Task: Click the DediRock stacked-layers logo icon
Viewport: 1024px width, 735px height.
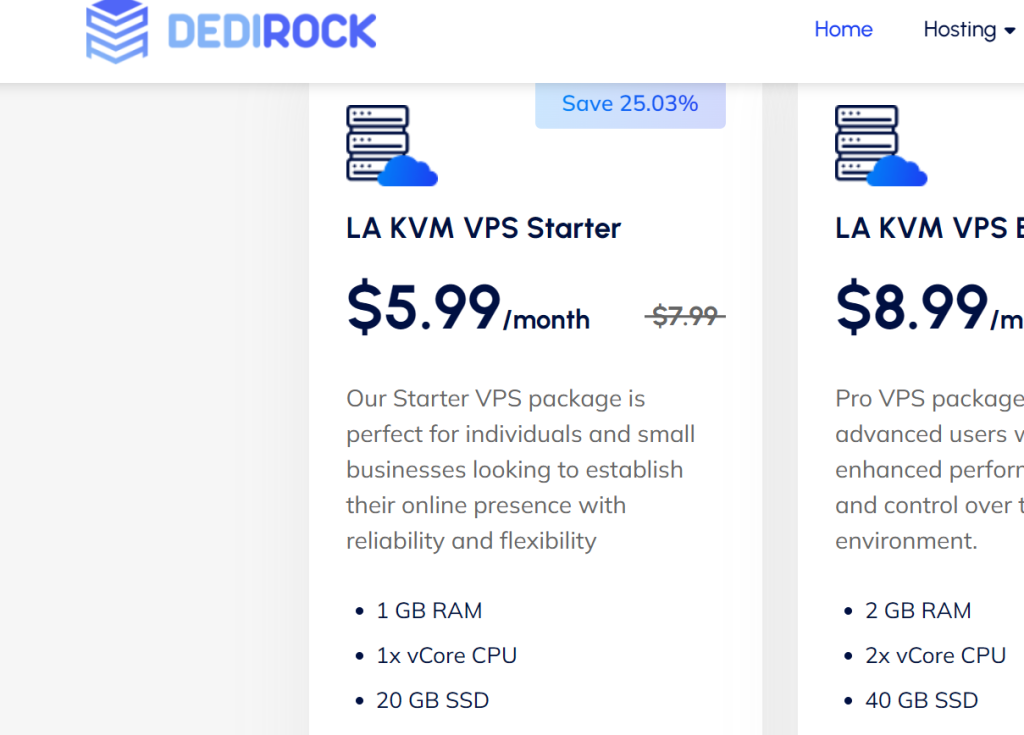Action: tap(117, 31)
